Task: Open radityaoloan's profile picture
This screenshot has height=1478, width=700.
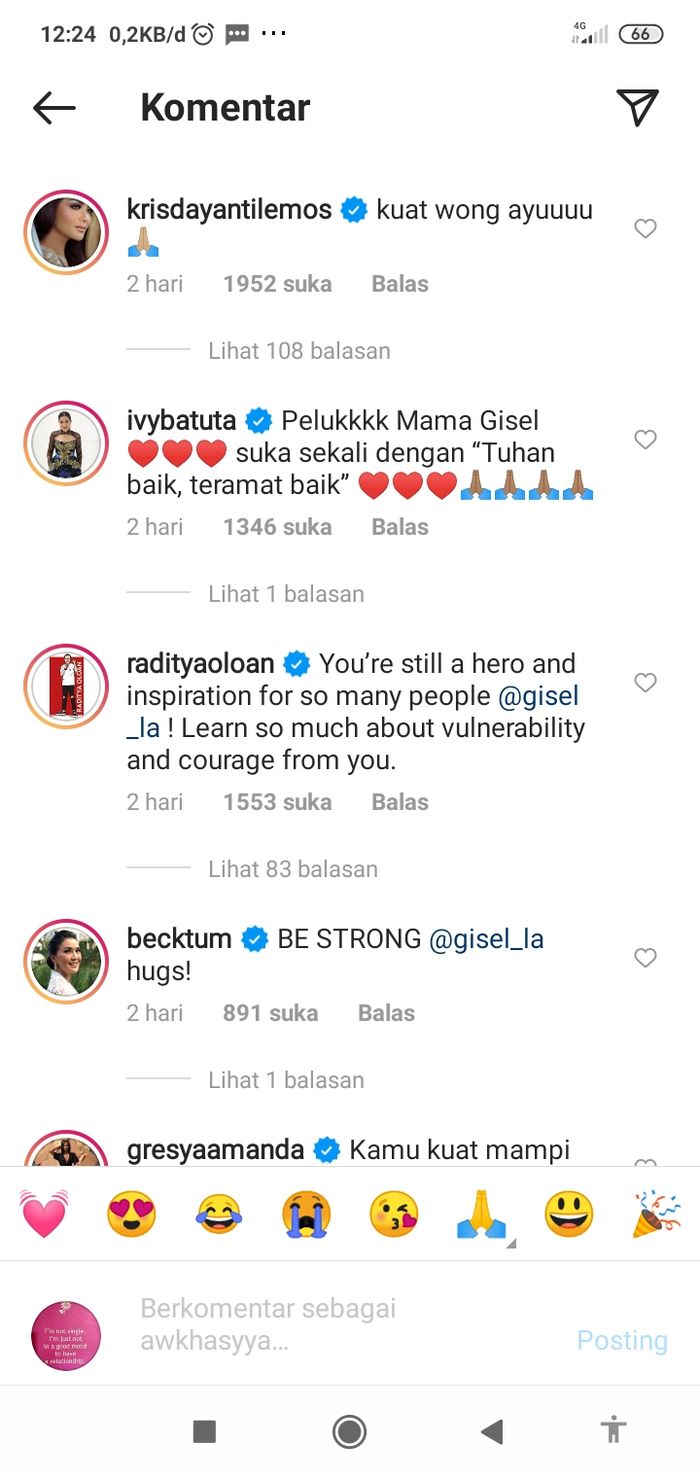Action: tap(66, 685)
